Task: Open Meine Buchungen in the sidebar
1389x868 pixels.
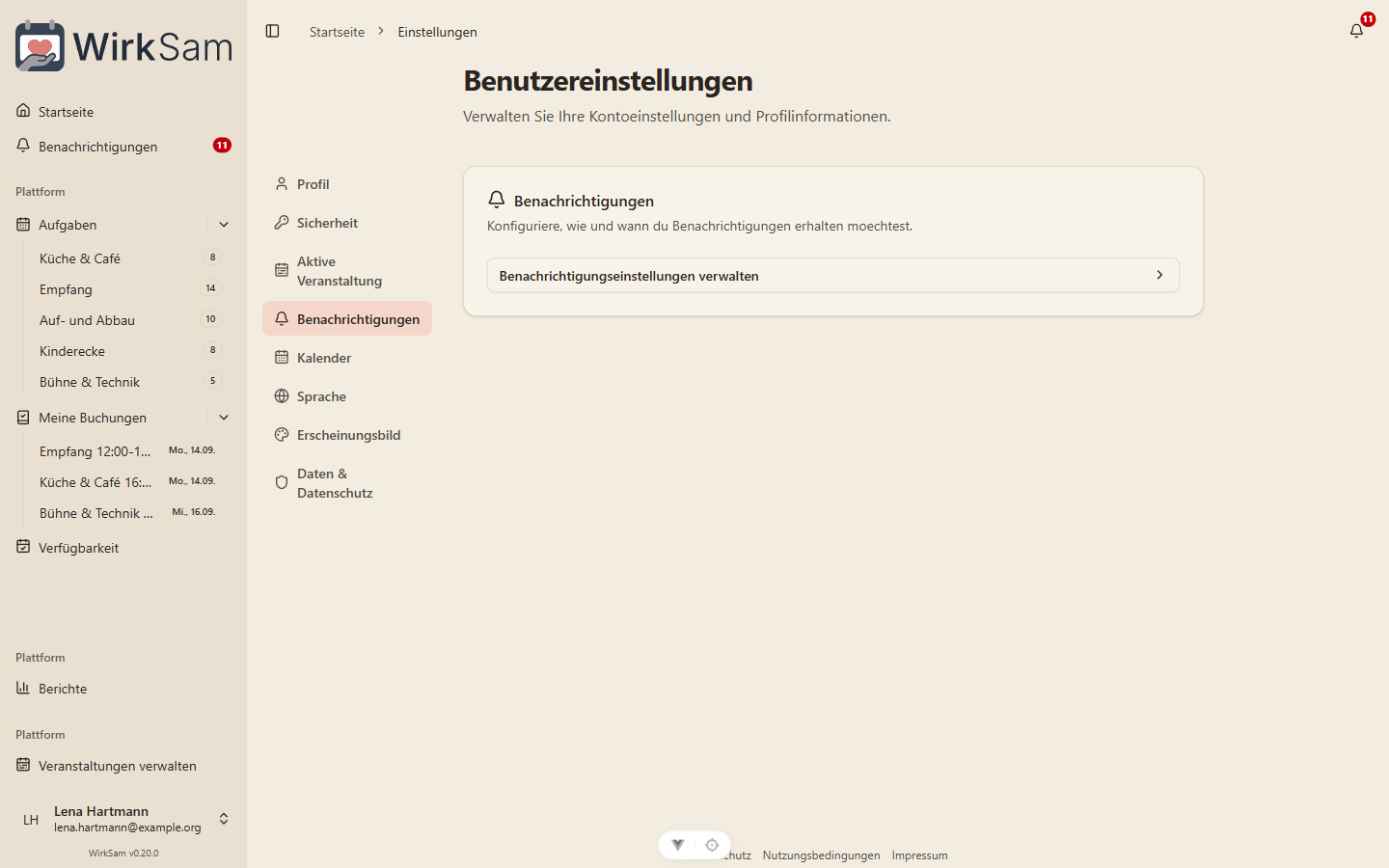Action: 106,418
